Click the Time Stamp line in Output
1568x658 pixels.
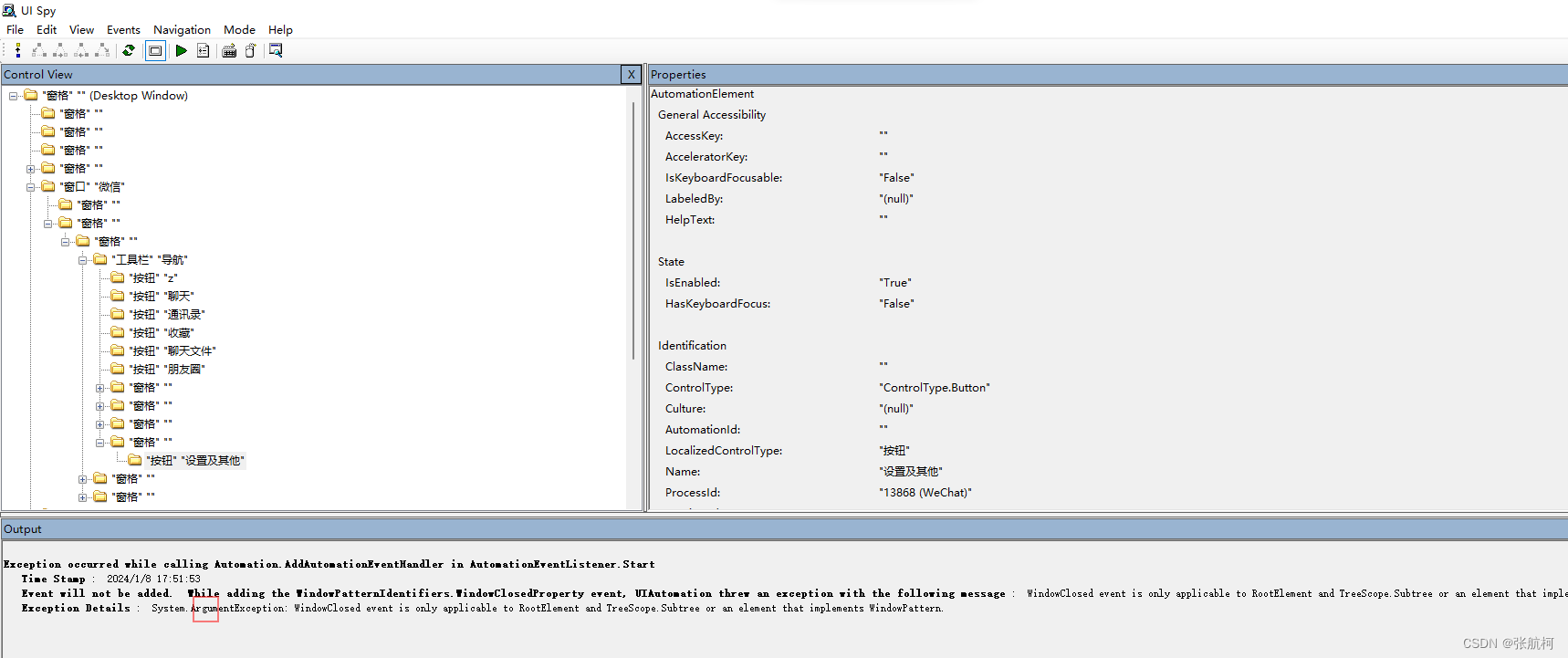110,580
